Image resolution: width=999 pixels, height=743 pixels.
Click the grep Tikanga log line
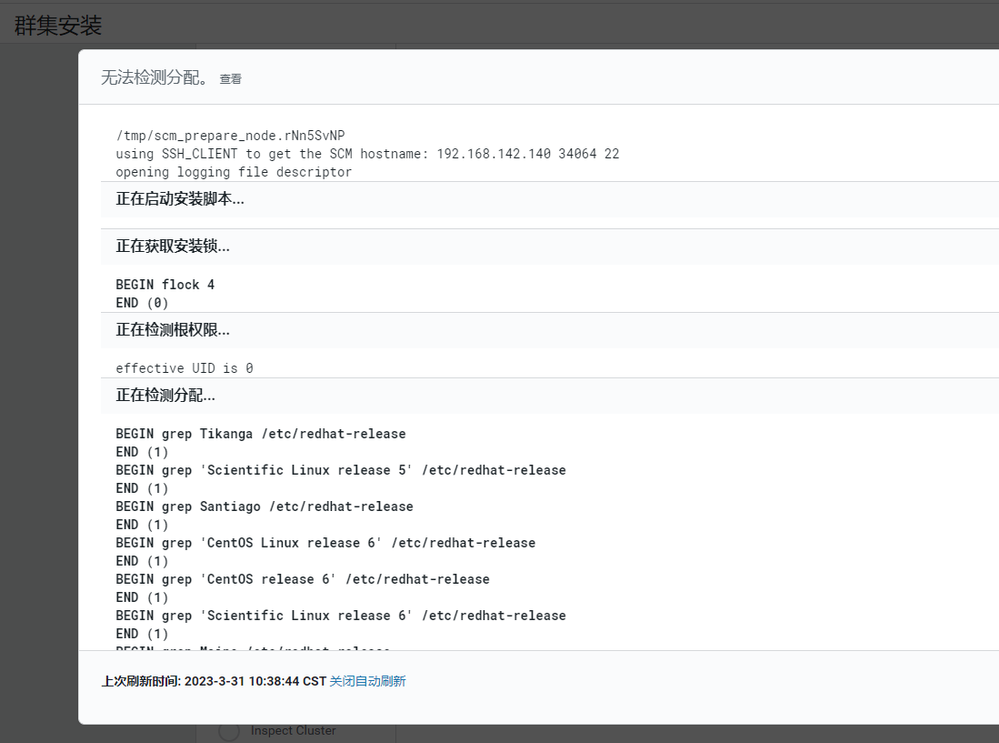tap(261, 434)
